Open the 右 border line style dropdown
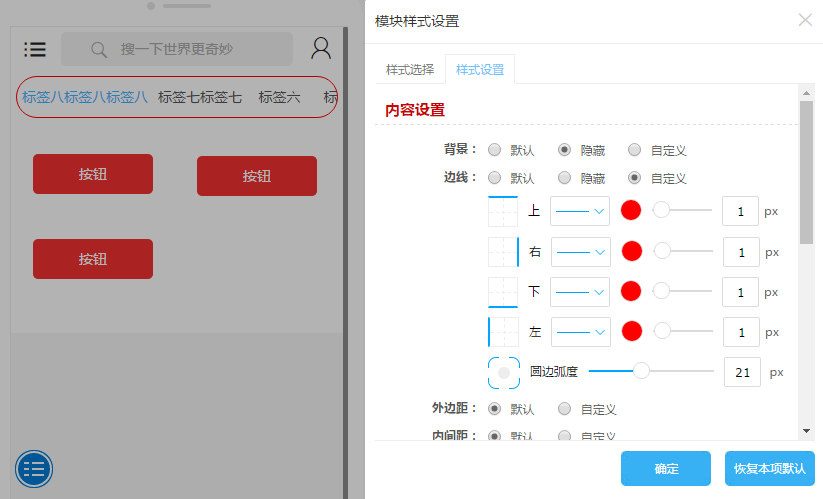823x499 pixels. [x=581, y=252]
